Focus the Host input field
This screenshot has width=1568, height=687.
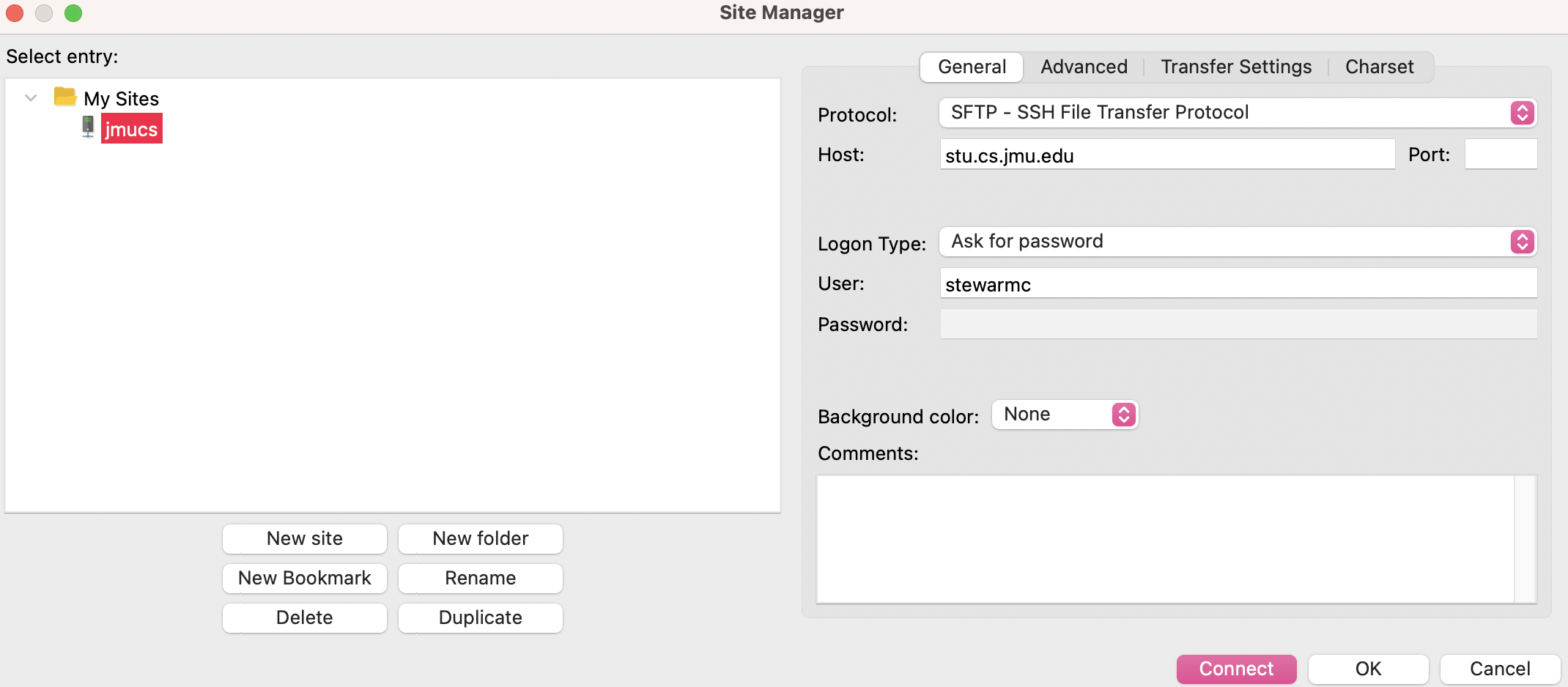[x=1166, y=155]
